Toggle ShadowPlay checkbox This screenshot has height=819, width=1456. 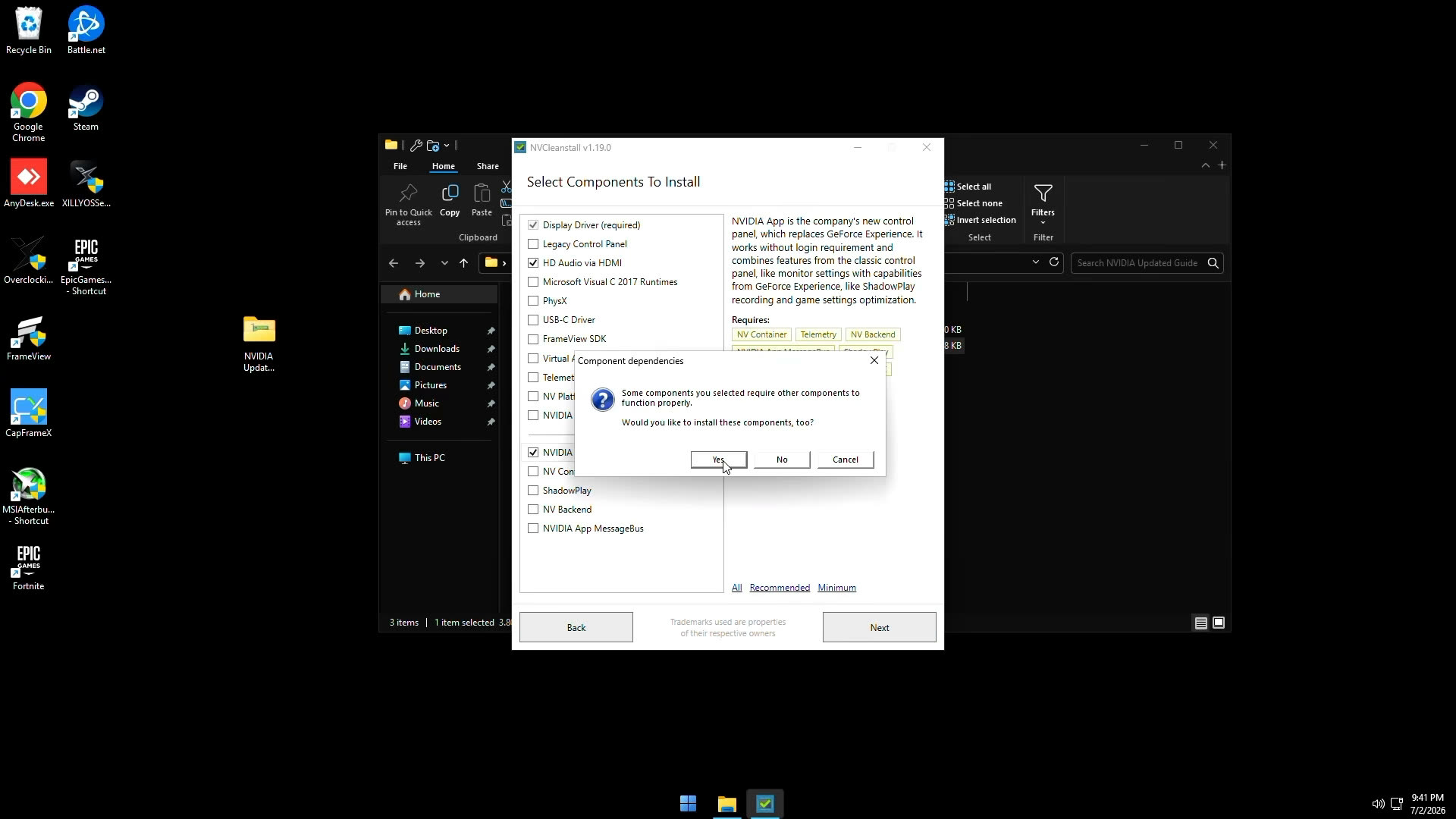(533, 491)
